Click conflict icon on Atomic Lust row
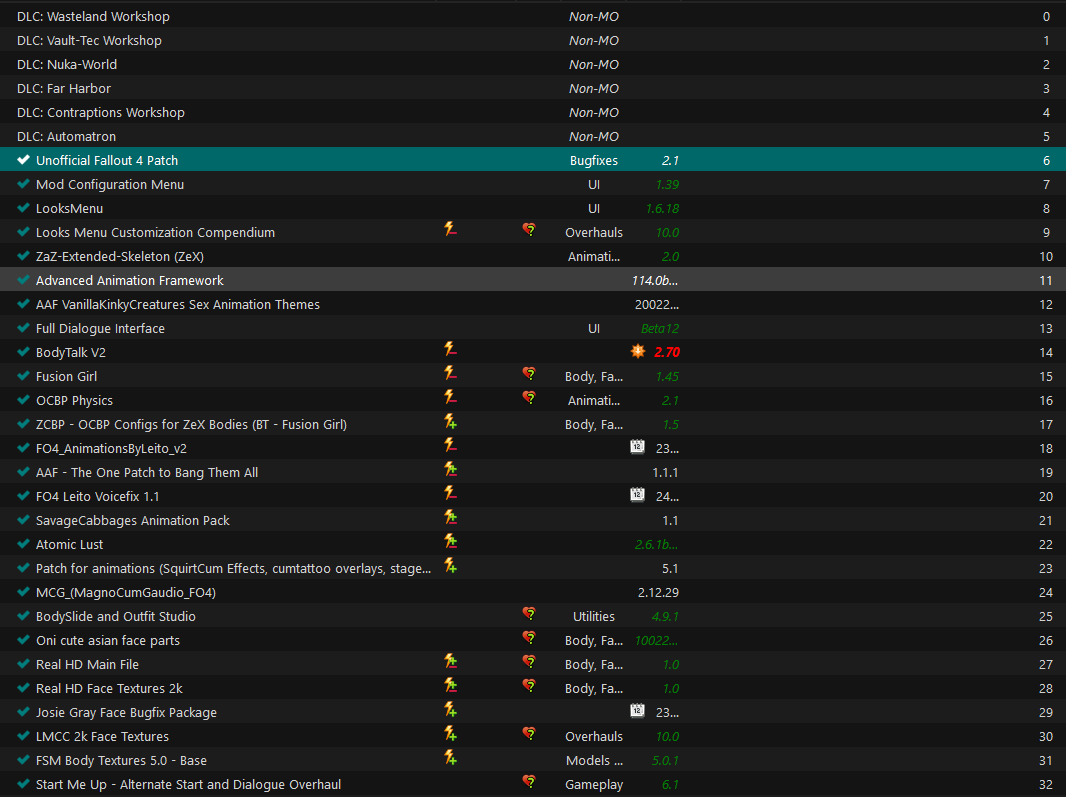Screen dimensions: 1066x797 pyautogui.click(x=450, y=541)
